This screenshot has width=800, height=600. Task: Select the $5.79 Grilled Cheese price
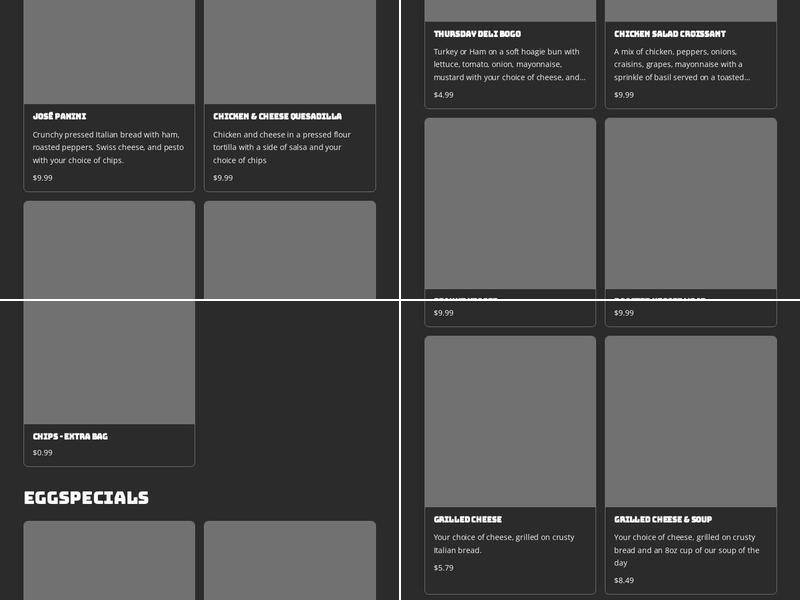443,568
